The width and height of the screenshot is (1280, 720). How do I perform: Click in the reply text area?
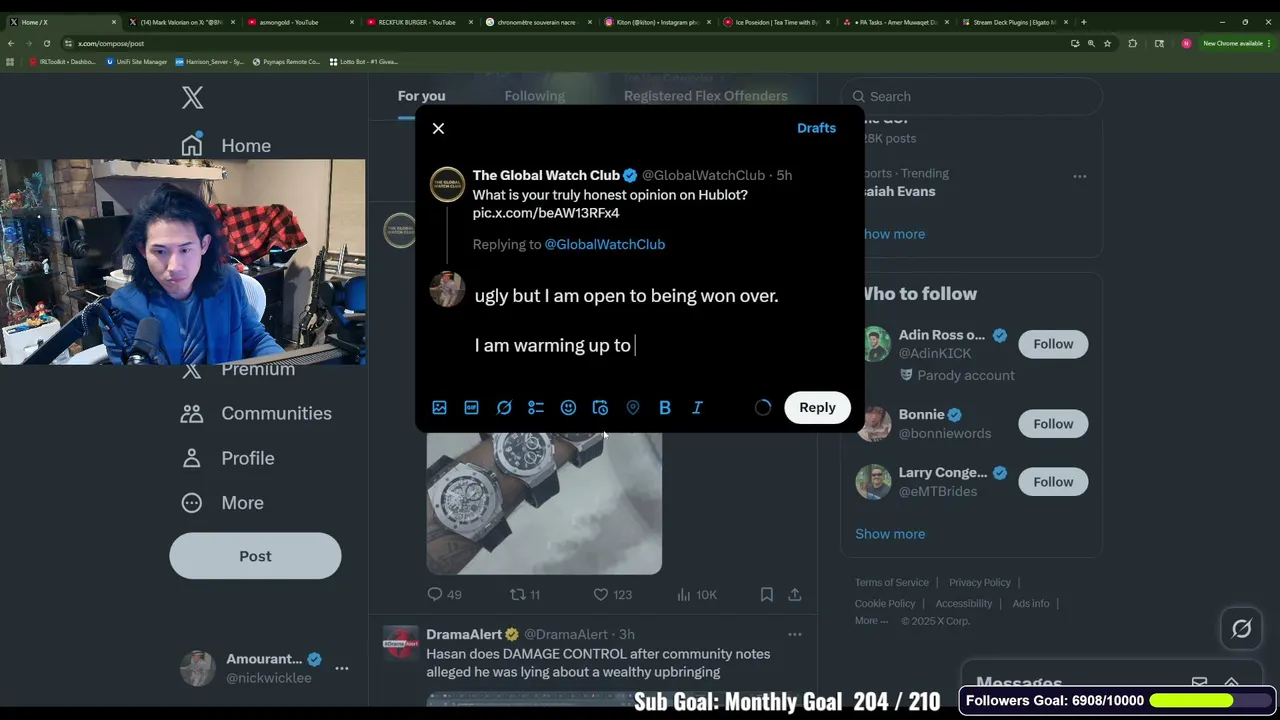tap(660, 320)
